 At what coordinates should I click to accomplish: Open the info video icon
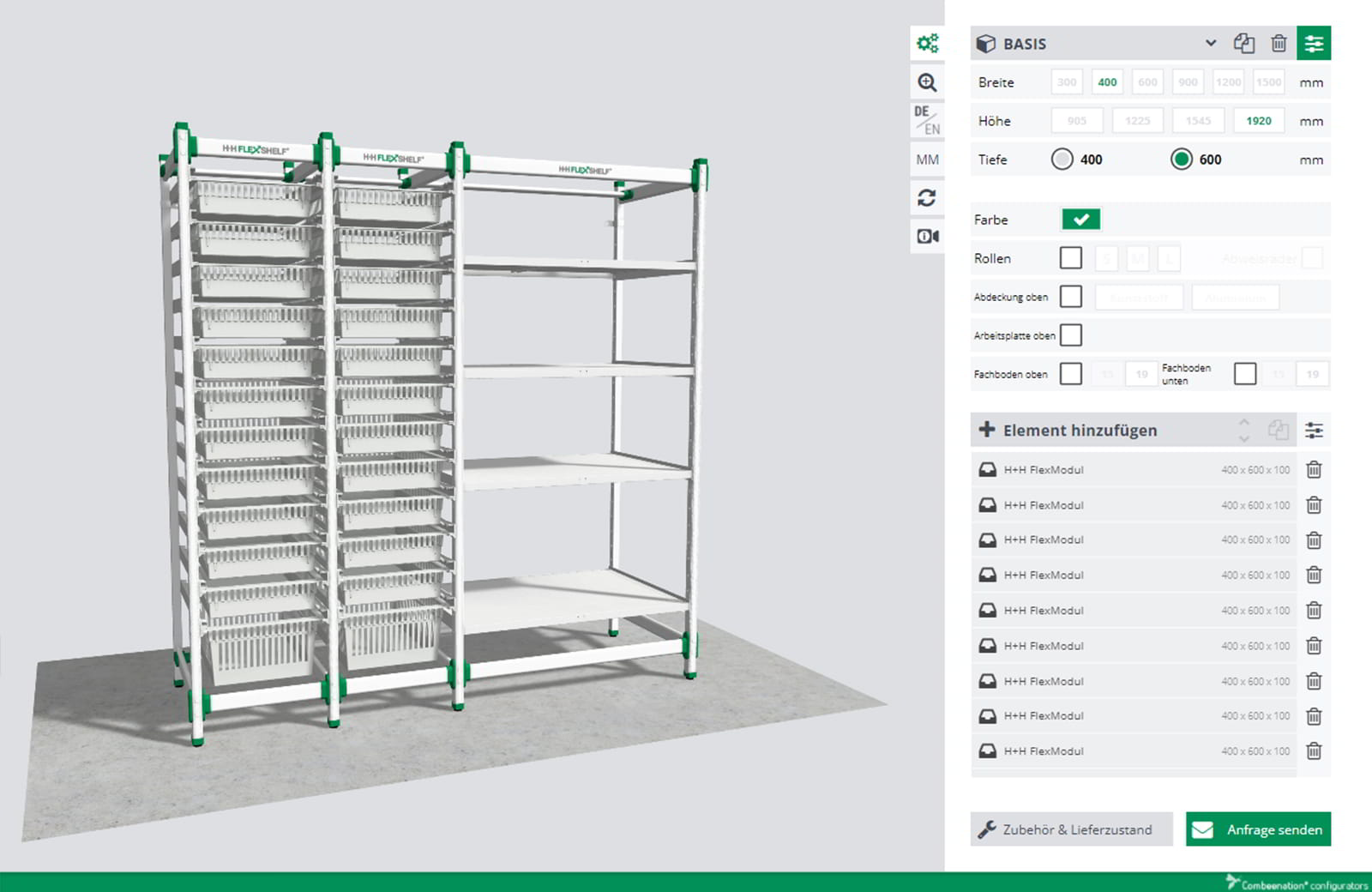point(928,237)
